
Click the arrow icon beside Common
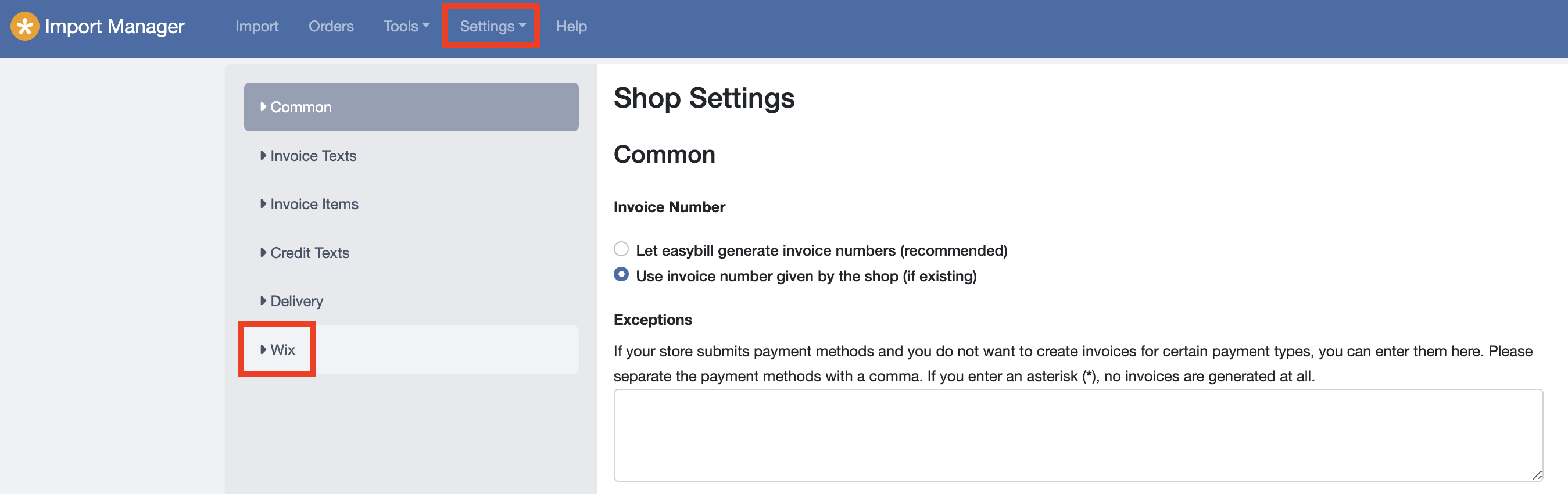(x=263, y=106)
